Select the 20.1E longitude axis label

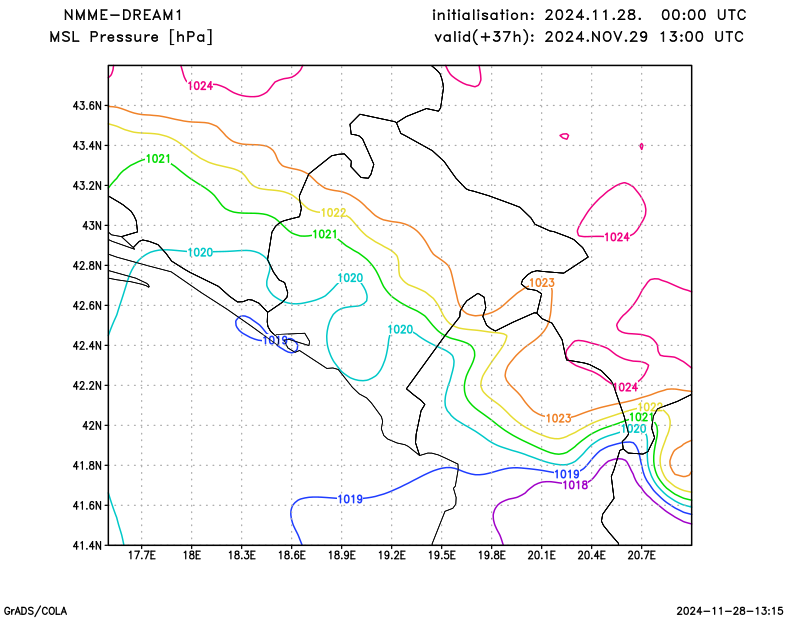pos(542,555)
